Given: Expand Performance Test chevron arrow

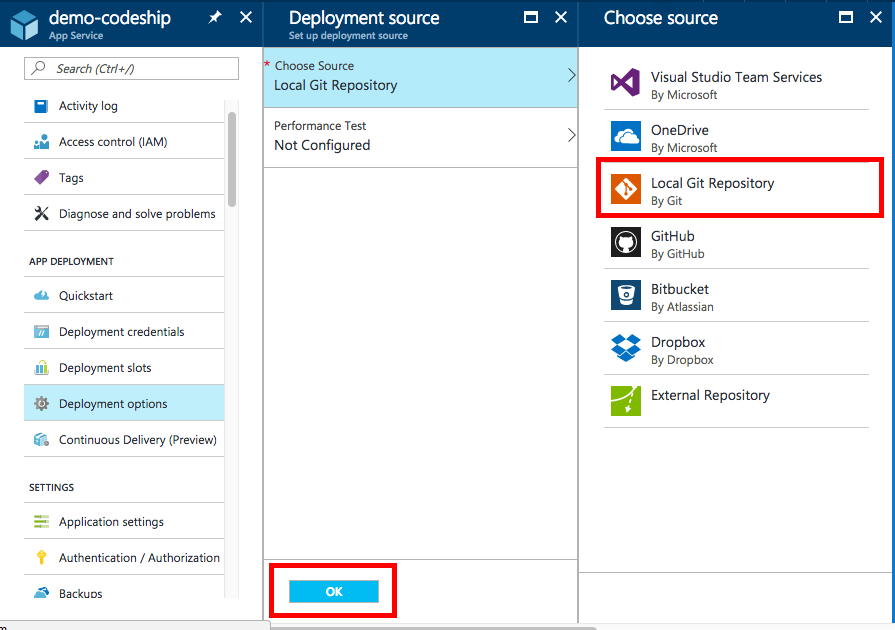Looking at the screenshot, I should [571, 135].
